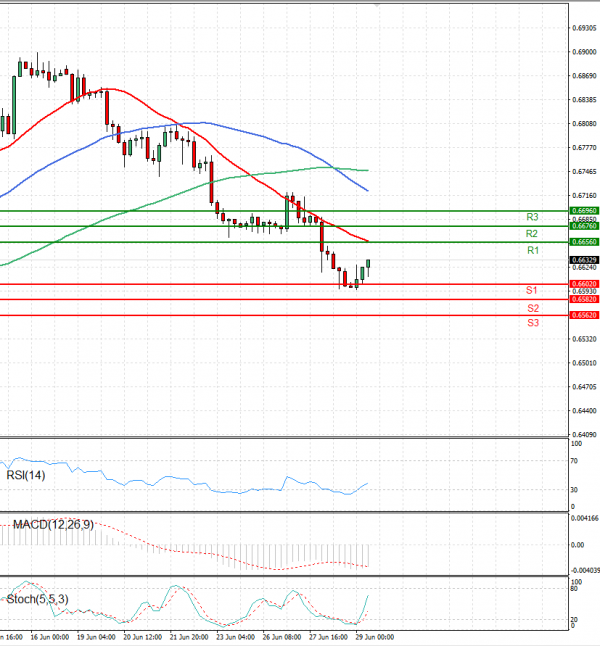This screenshot has height=646, width=600.
Task: Click the 16 Jun 00:00 time label
Action: (49, 637)
